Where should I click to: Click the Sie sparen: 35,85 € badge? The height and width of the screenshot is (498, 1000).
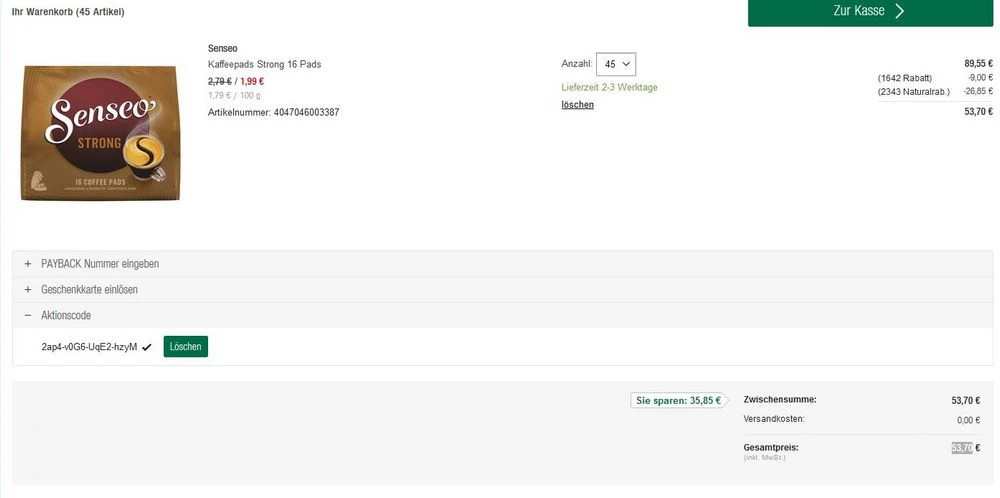(679, 400)
